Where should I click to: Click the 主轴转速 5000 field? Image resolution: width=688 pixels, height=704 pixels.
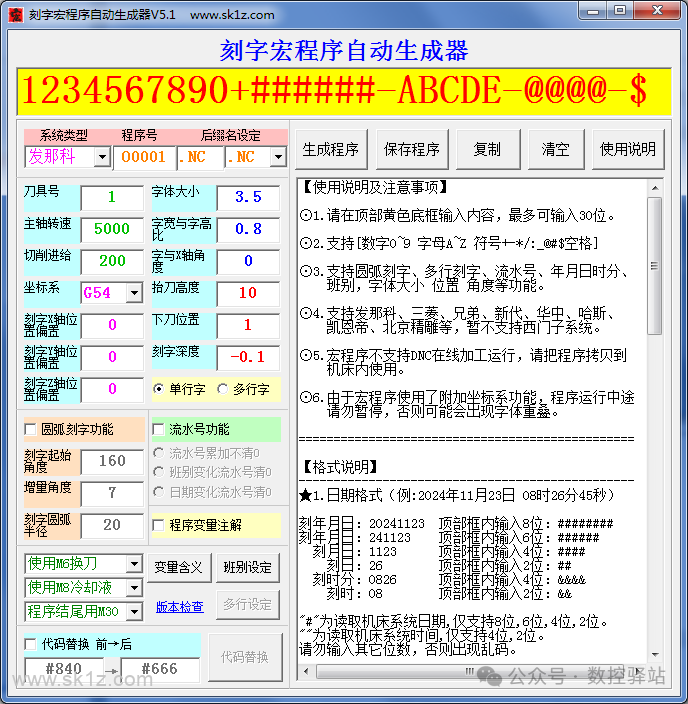[112, 229]
